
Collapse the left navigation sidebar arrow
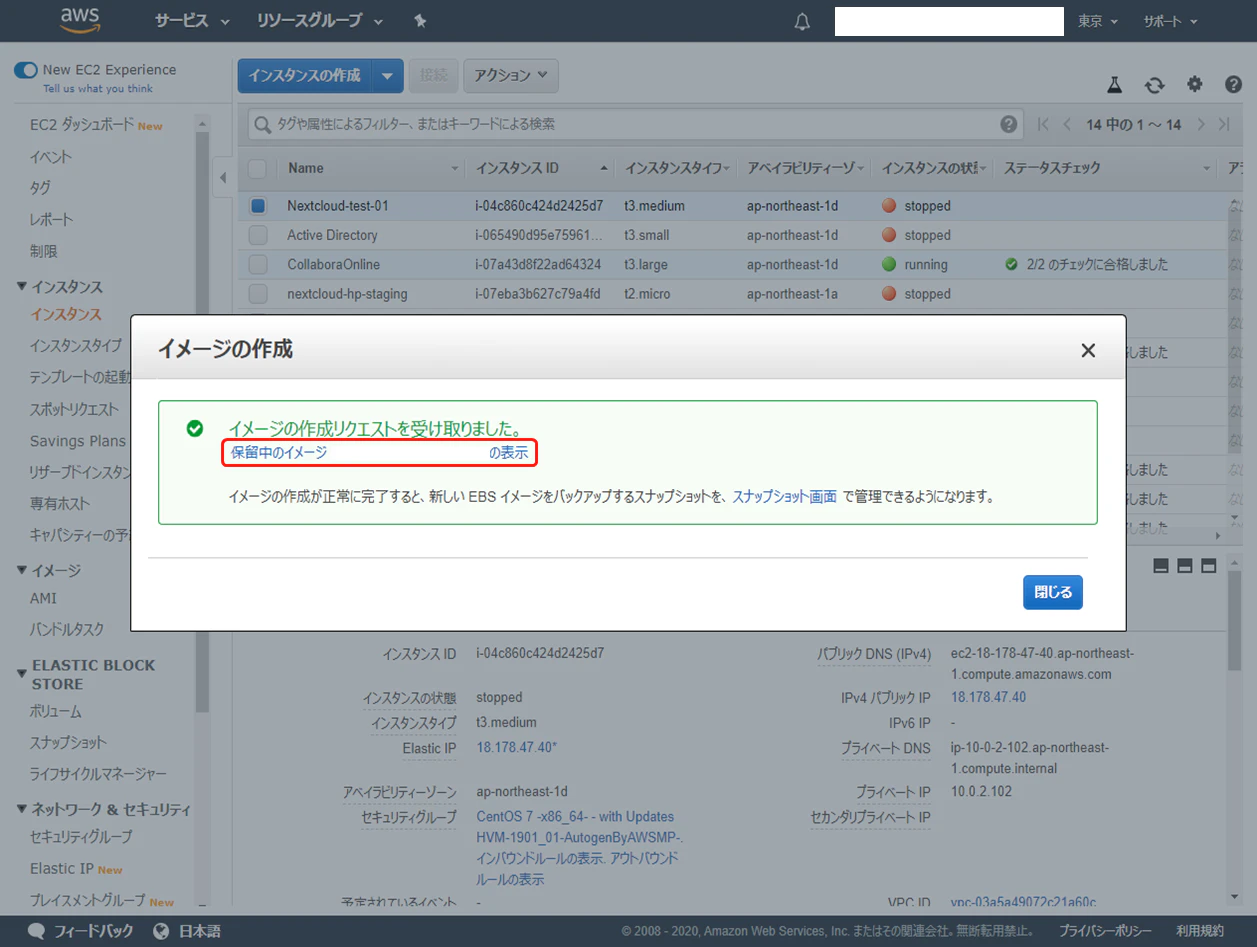click(x=223, y=178)
